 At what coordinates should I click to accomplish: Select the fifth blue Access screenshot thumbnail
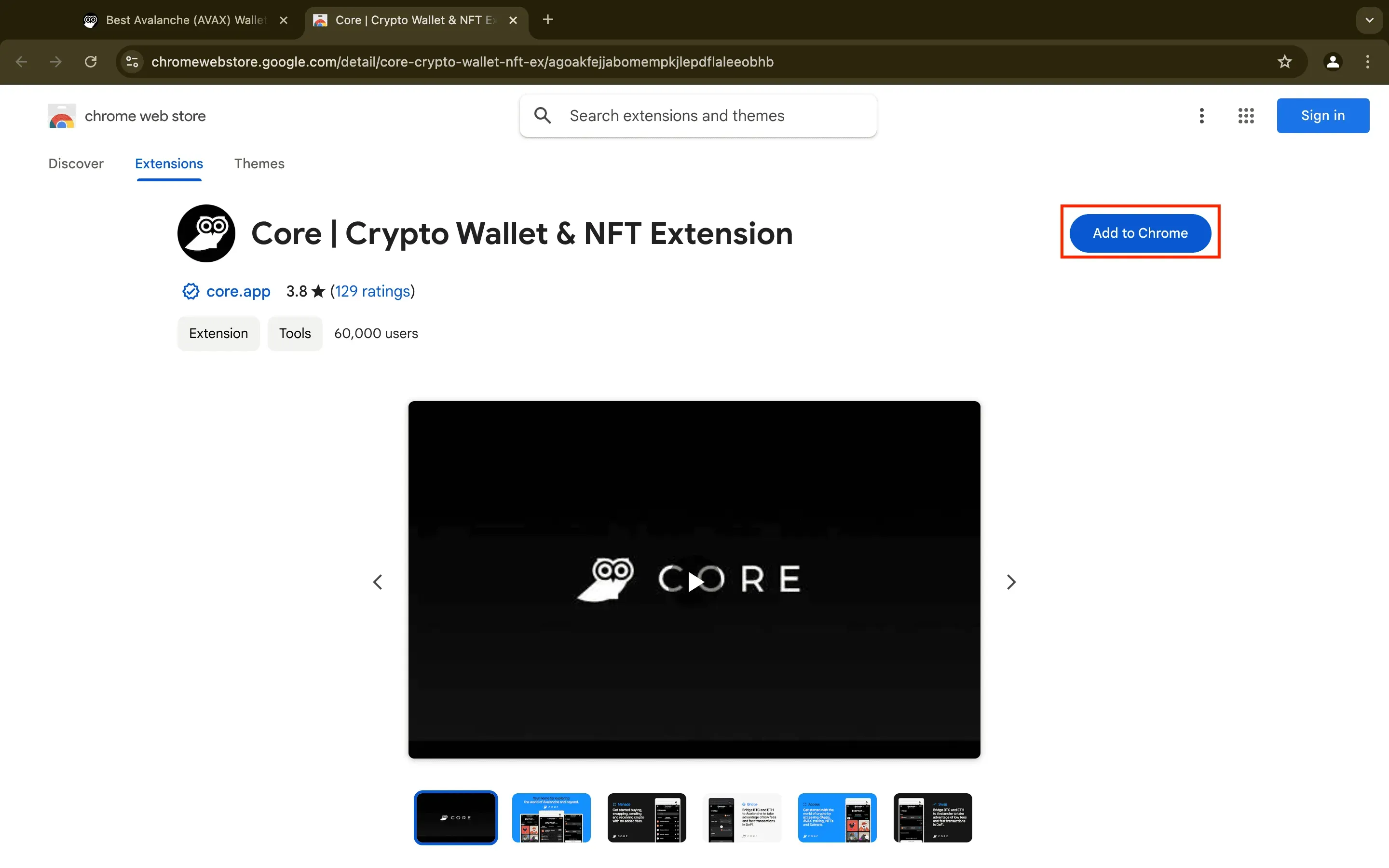837,817
